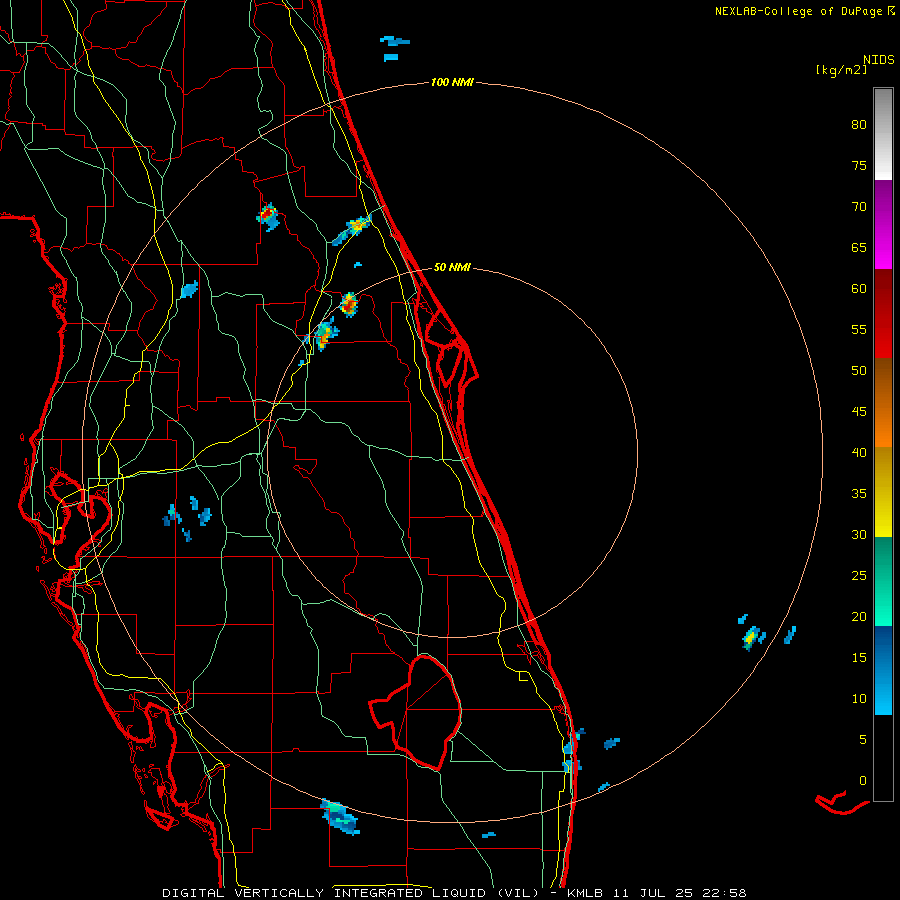Select the NIDS label above the color scale
The height and width of the screenshot is (900, 900).
[x=879, y=60]
